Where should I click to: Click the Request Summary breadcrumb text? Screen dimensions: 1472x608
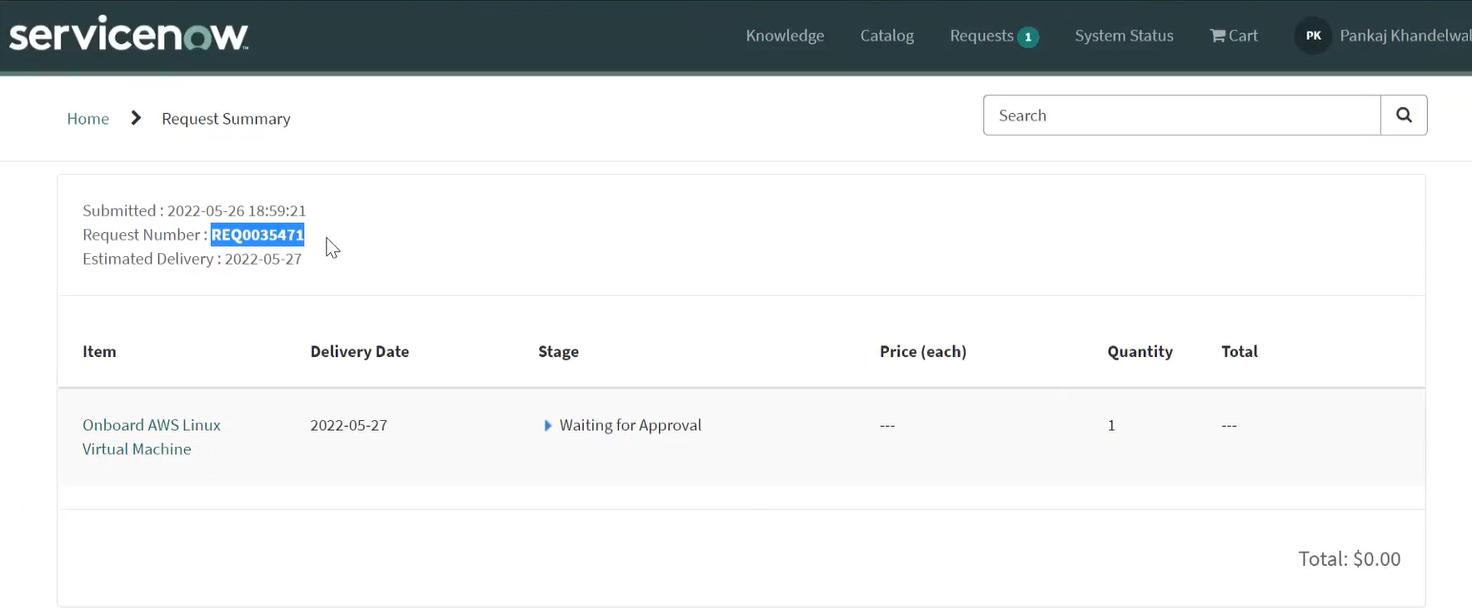226,118
